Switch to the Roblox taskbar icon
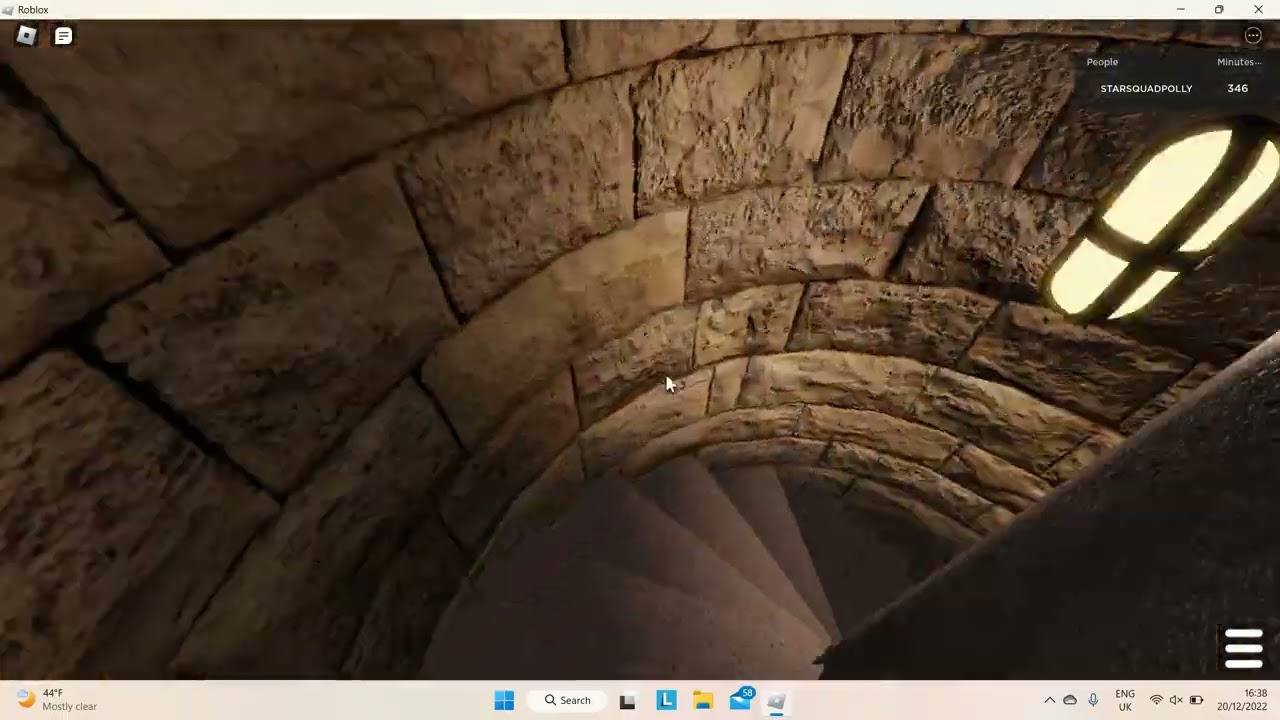Viewport: 1280px width, 720px height. tap(776, 701)
